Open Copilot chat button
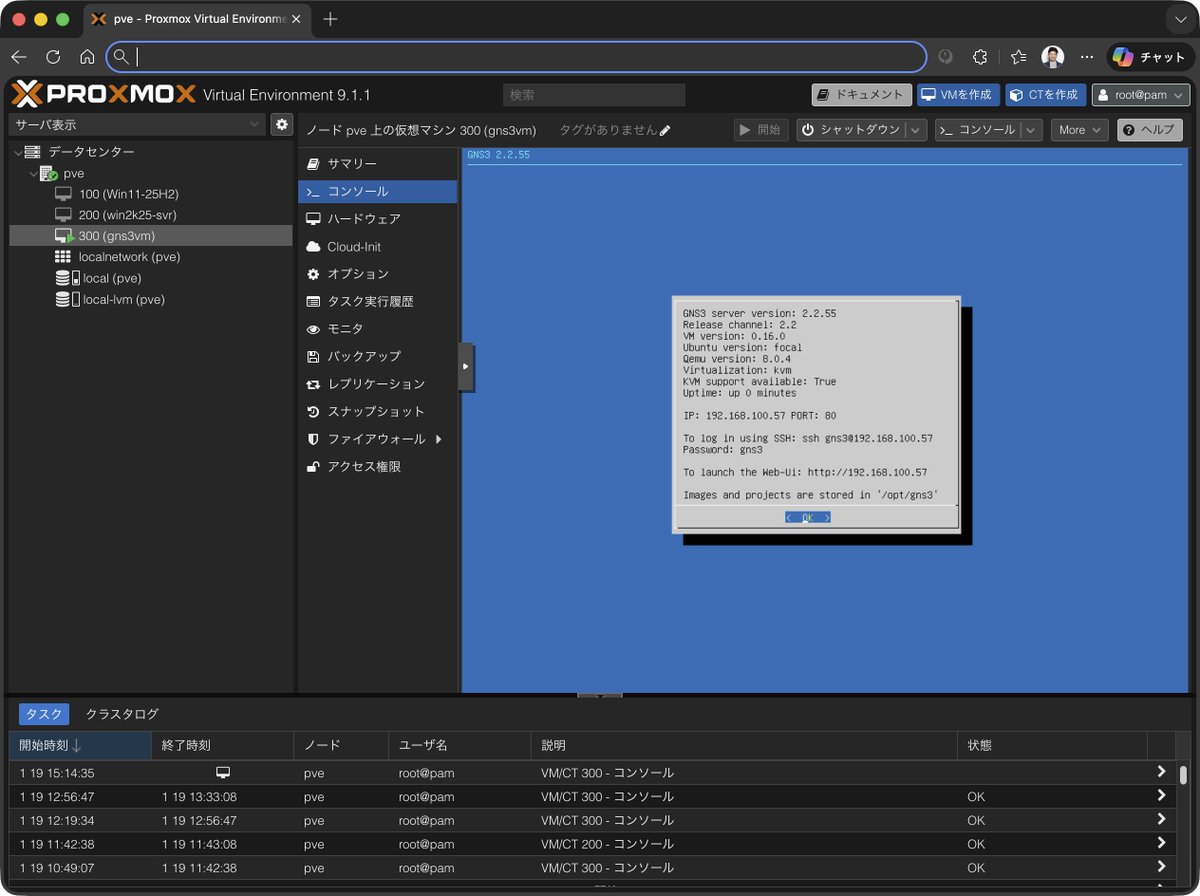Viewport: 1200px width, 896px height. [1150, 57]
